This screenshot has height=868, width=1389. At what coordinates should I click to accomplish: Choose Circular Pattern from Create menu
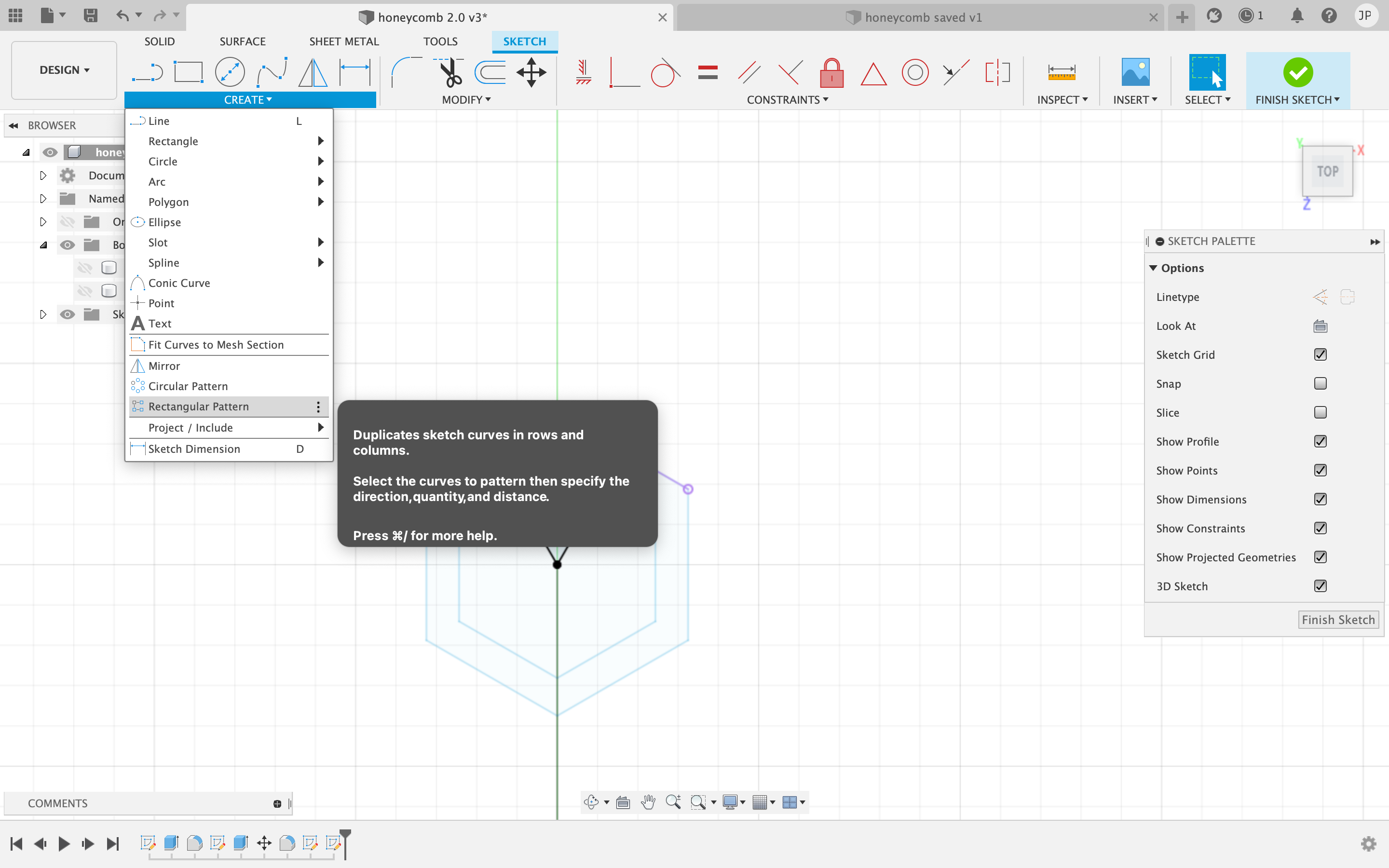229,386
